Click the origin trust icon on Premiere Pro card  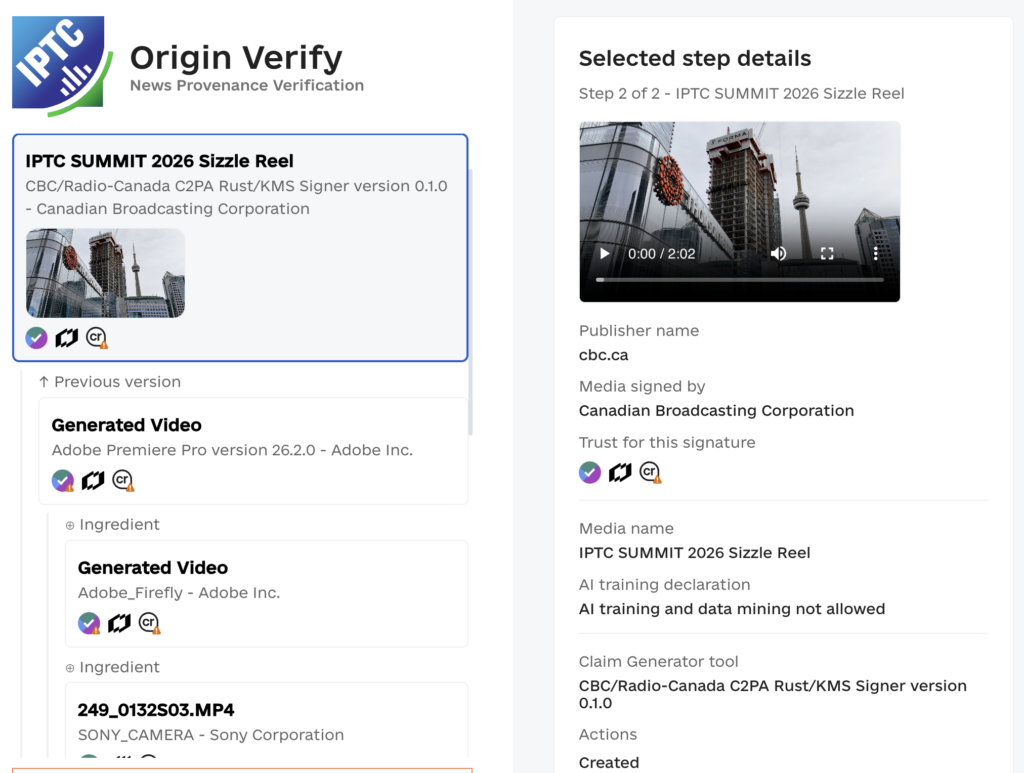[93, 481]
